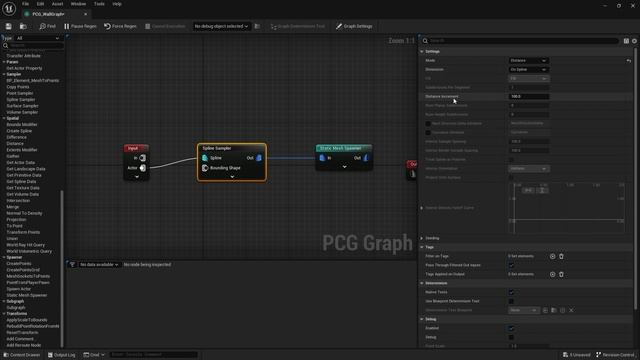
Task: Open the details panel settings gear
Action: [x=634, y=41]
